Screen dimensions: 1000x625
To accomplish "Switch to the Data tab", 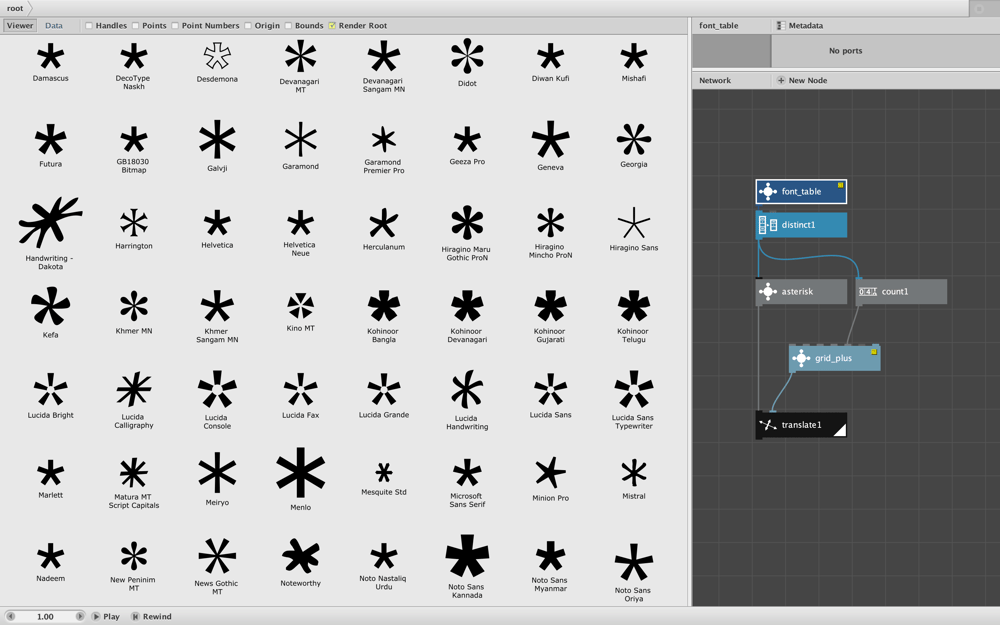I will [54, 26].
